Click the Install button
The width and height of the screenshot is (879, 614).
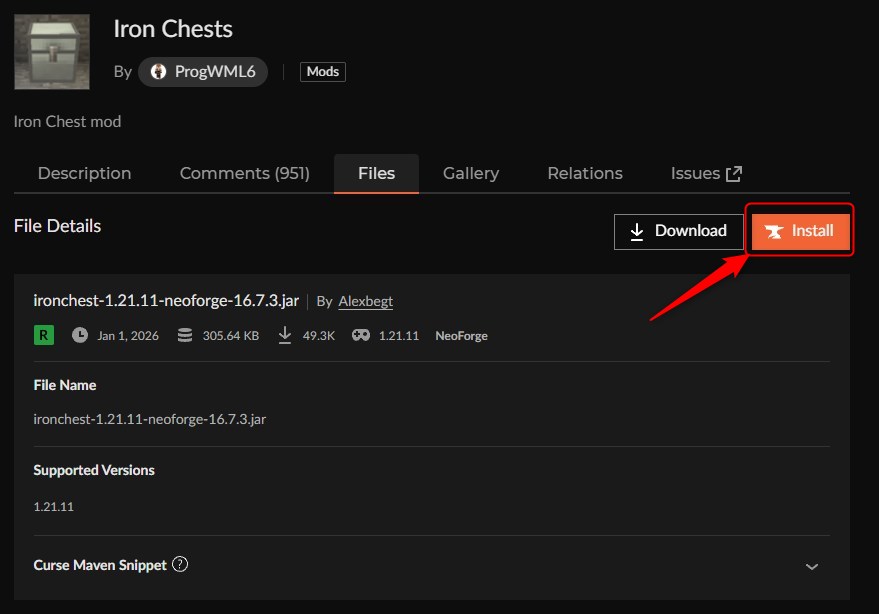(800, 230)
